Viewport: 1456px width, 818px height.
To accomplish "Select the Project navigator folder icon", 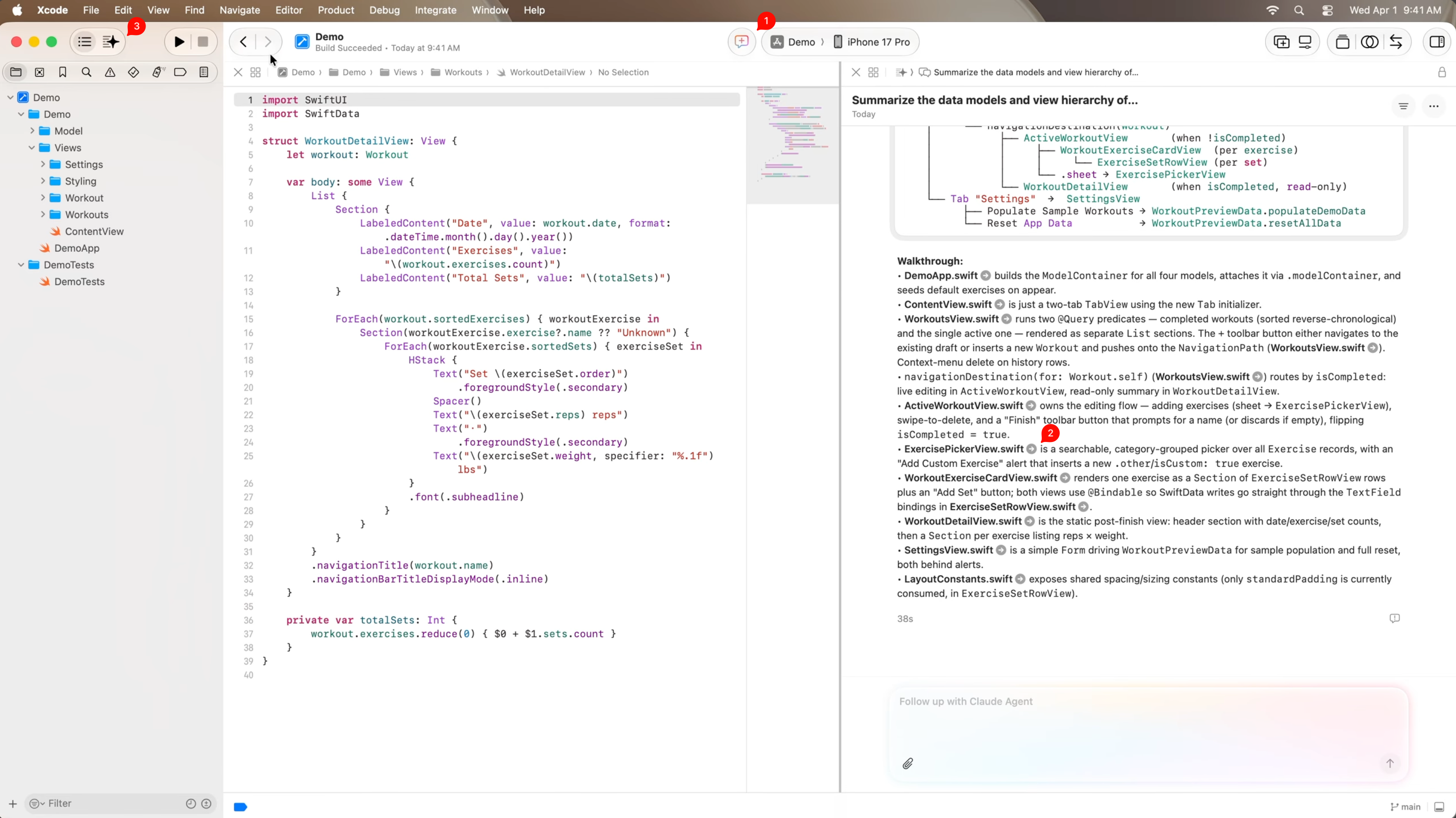I will click(16, 72).
